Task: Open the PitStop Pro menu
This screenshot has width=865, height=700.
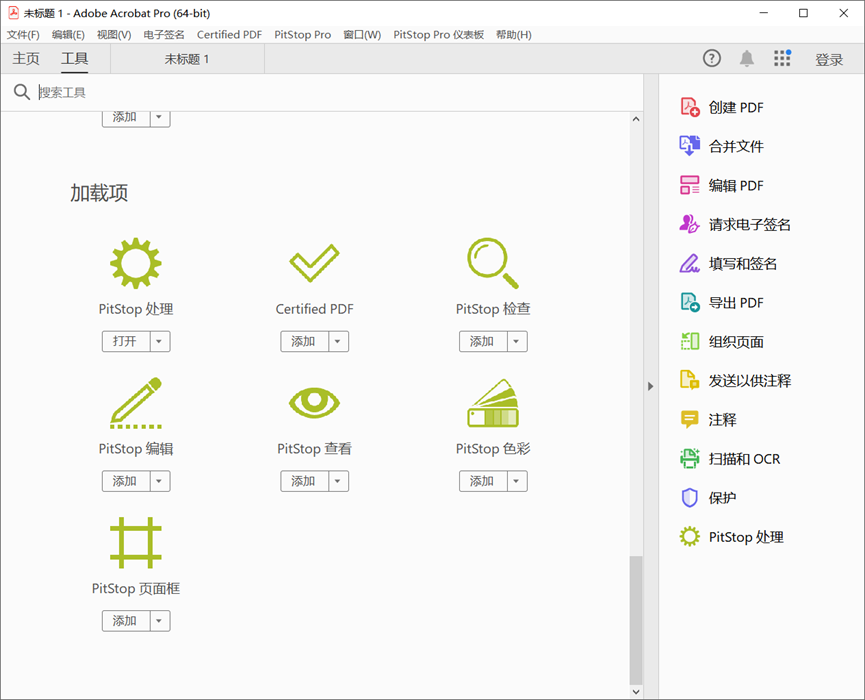Action: 303,35
